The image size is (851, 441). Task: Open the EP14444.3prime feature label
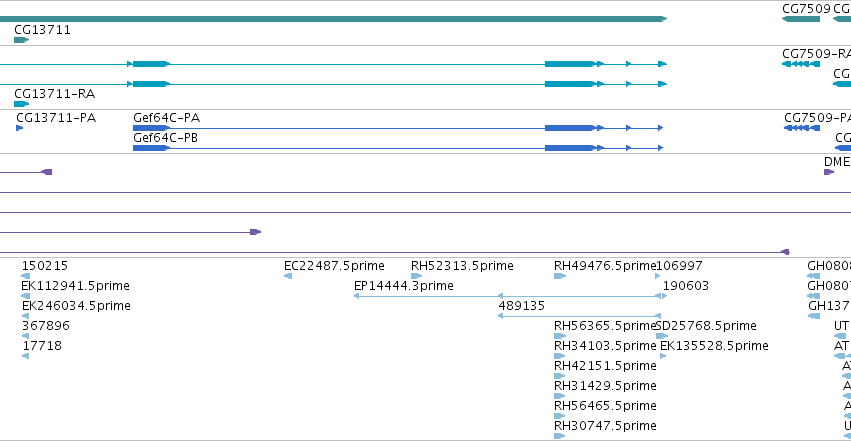403,286
